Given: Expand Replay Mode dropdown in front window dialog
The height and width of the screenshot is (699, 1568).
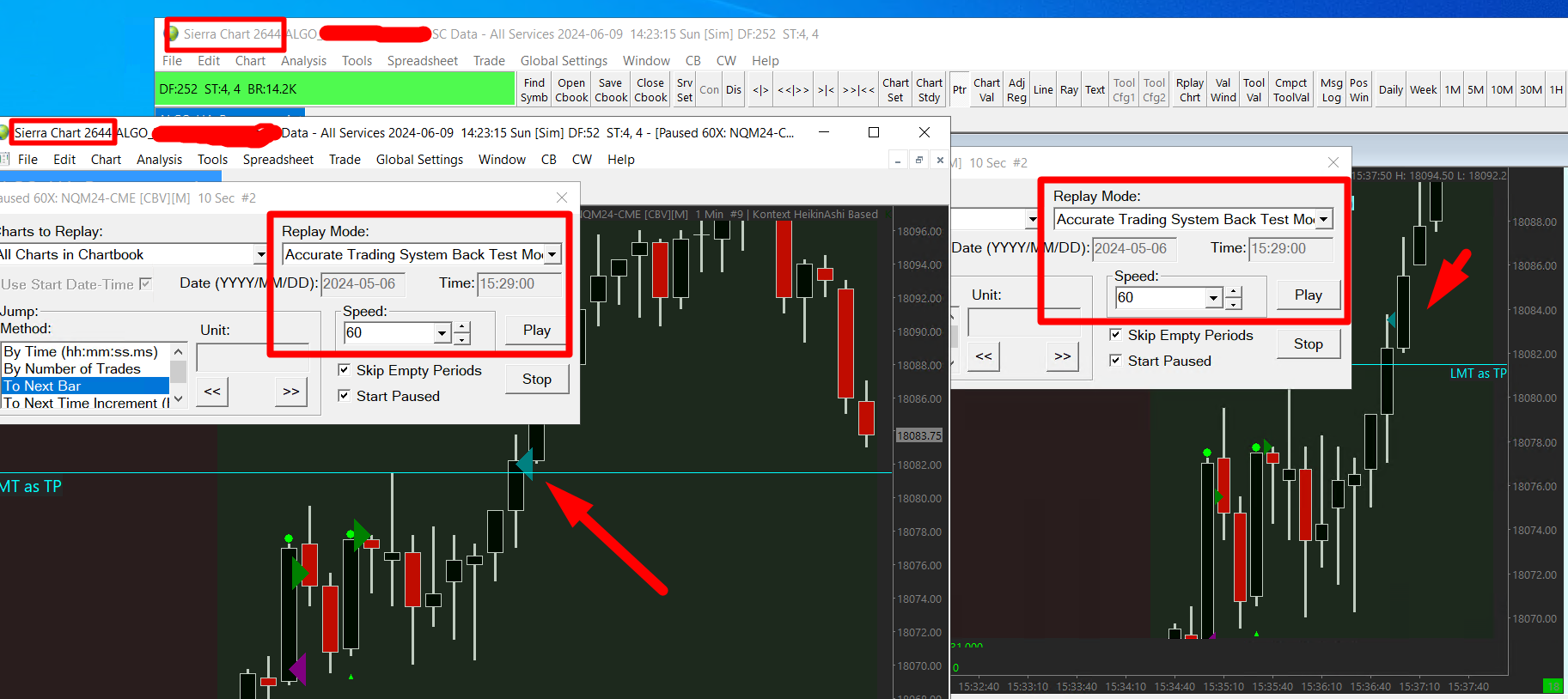Looking at the screenshot, I should [x=552, y=254].
